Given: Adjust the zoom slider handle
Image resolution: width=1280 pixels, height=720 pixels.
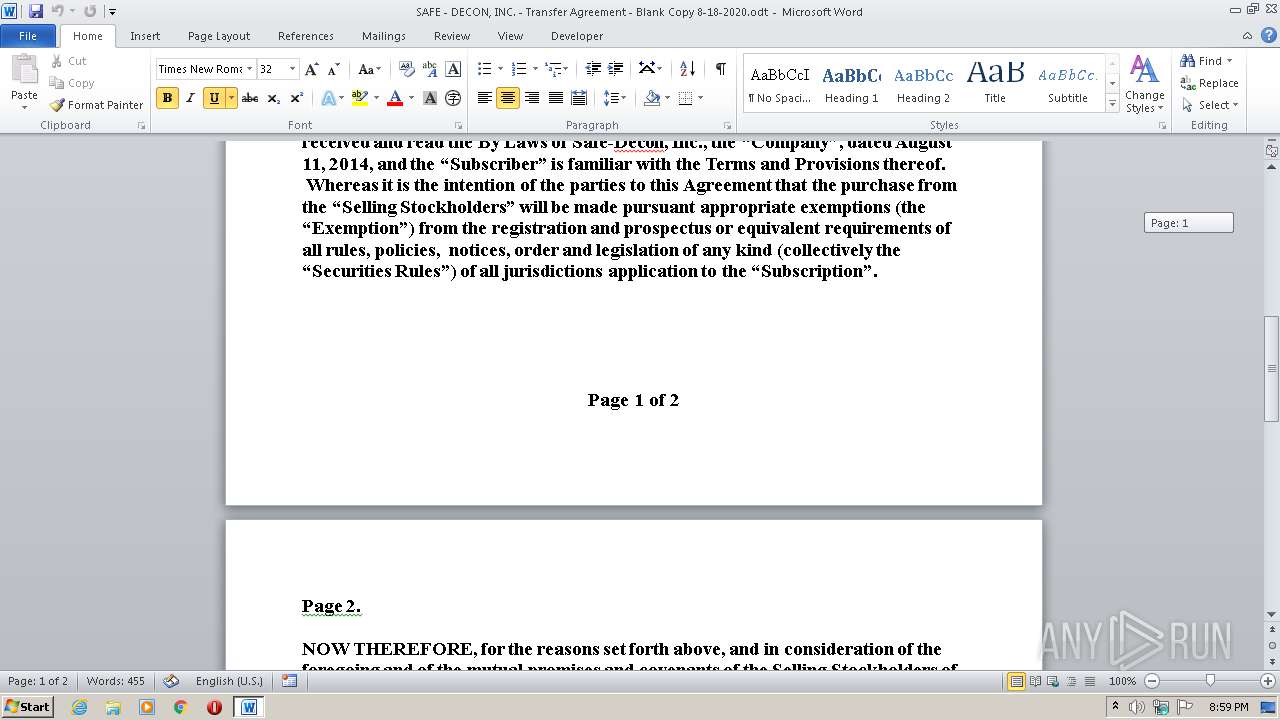Looking at the screenshot, I should click(x=1210, y=681).
